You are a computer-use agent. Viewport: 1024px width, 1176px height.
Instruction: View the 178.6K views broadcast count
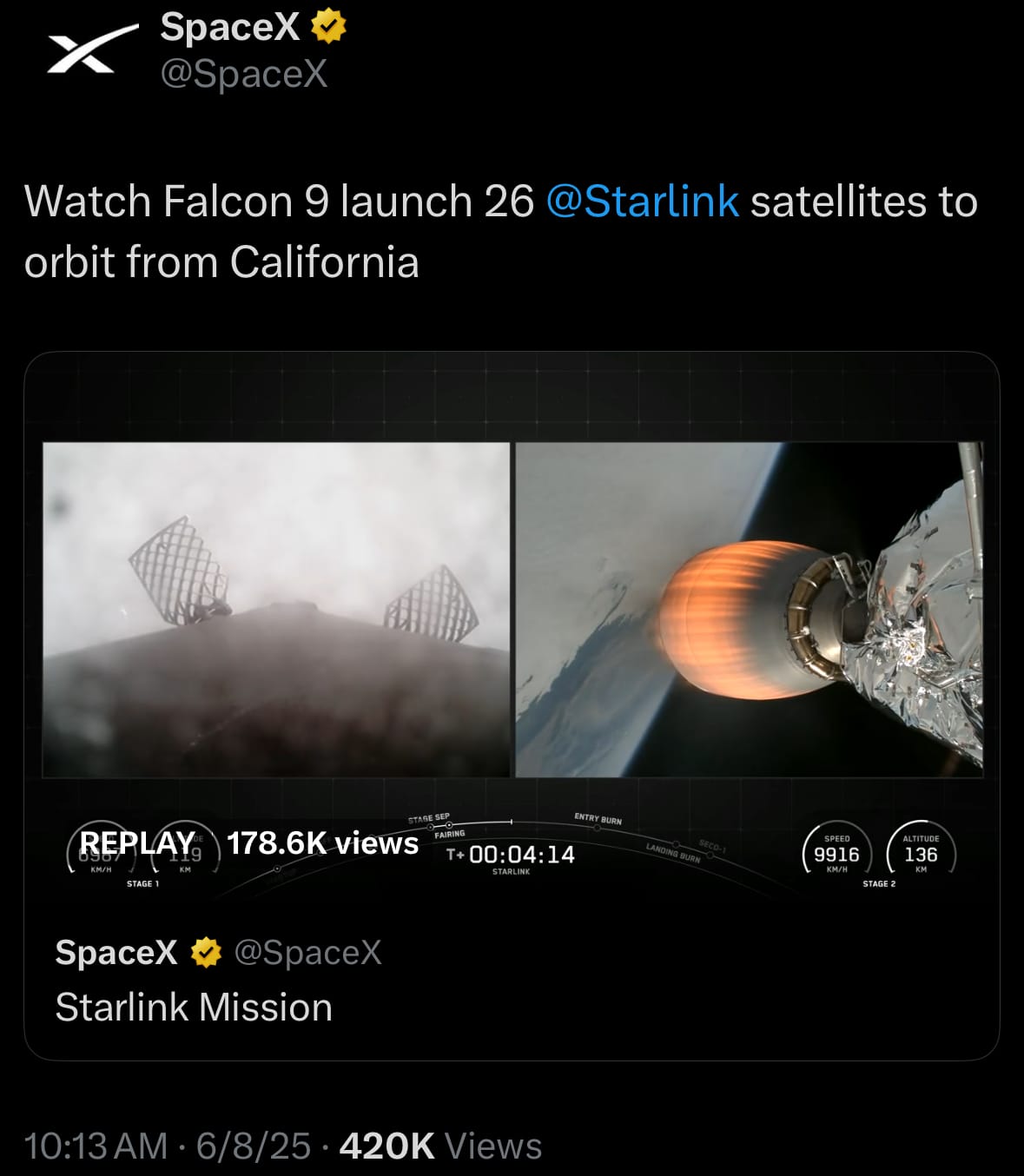(322, 843)
